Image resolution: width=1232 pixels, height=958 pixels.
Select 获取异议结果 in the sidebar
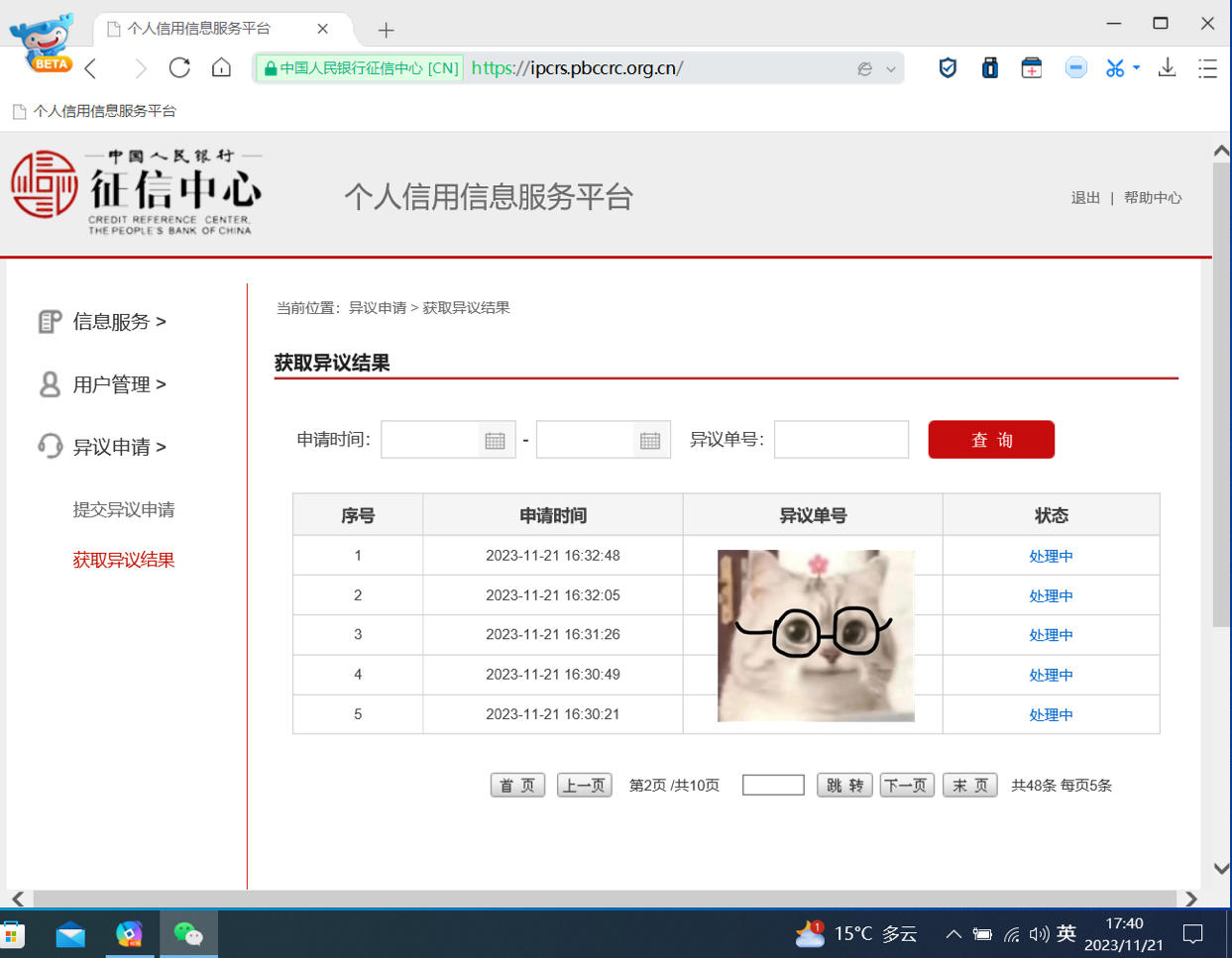124,561
